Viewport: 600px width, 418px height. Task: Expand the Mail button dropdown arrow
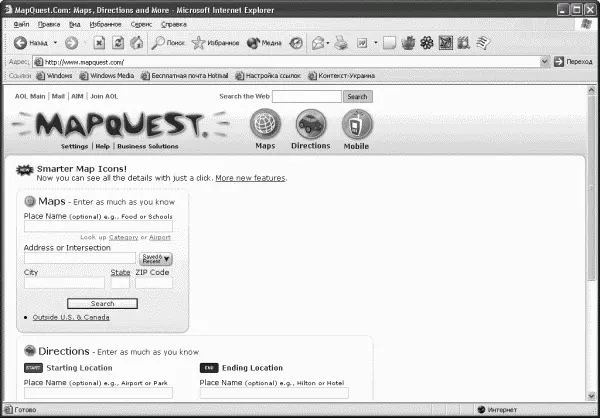click(328, 43)
